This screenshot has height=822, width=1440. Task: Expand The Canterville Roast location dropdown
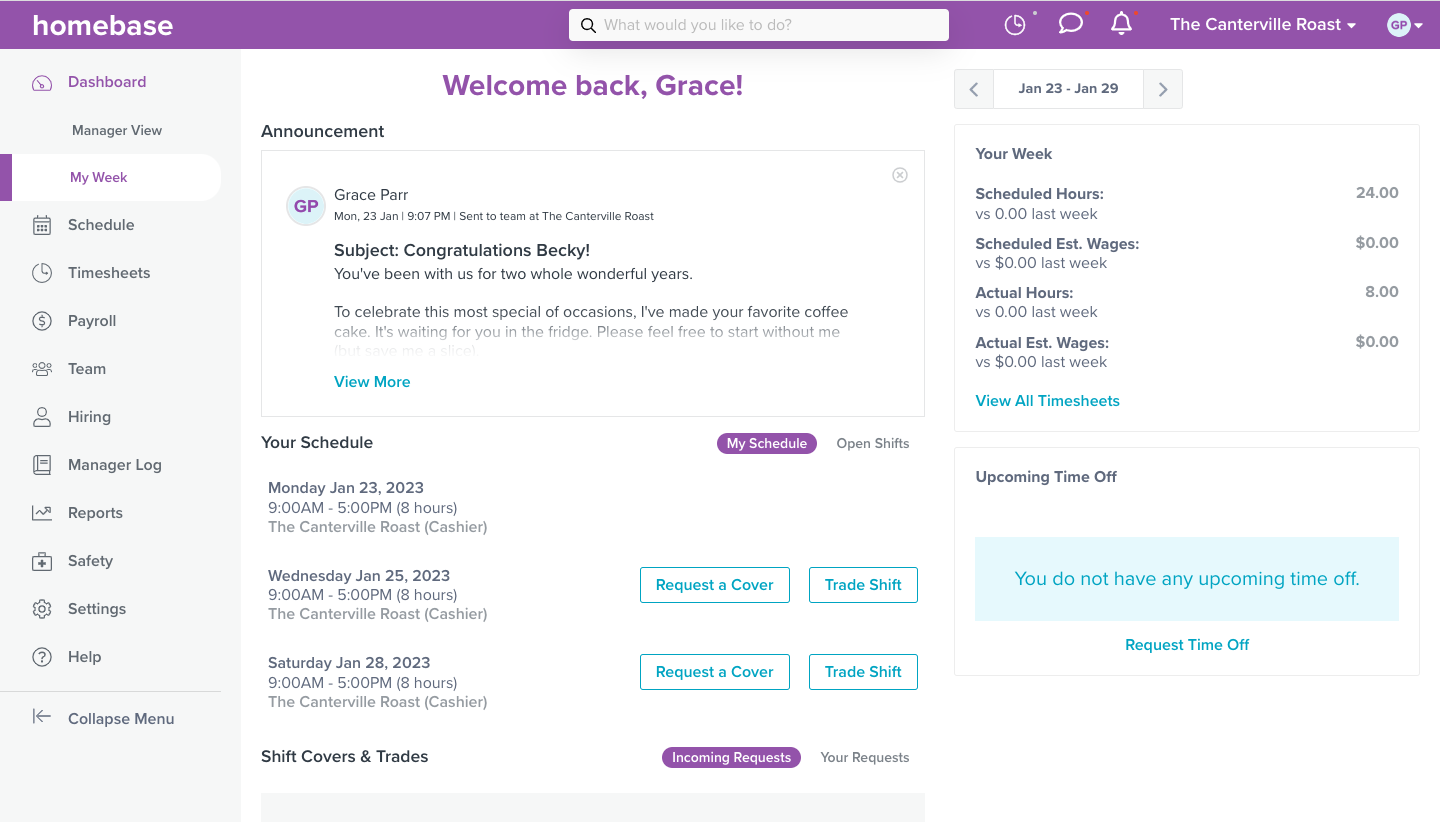tap(1263, 25)
